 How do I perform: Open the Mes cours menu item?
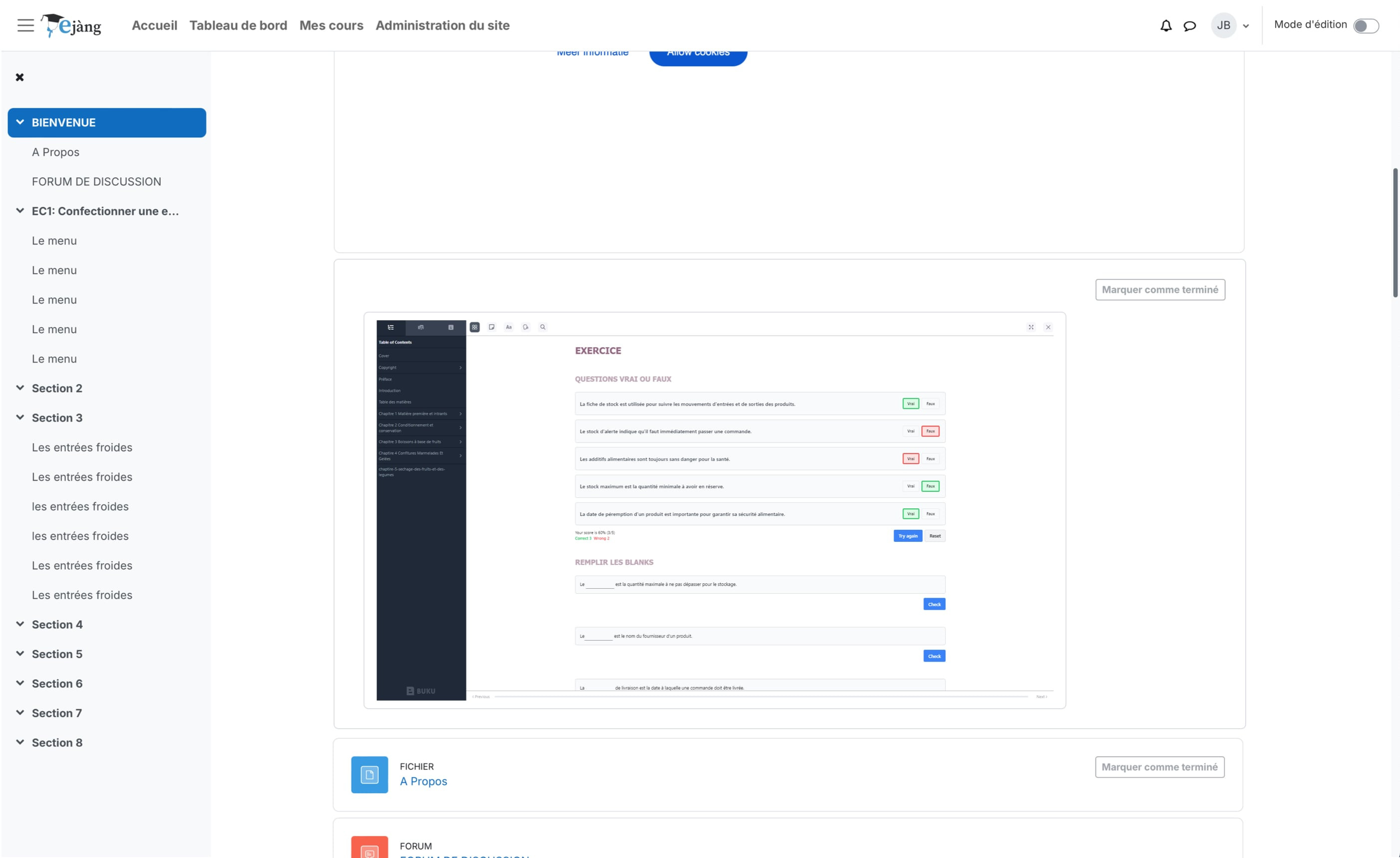coord(331,25)
